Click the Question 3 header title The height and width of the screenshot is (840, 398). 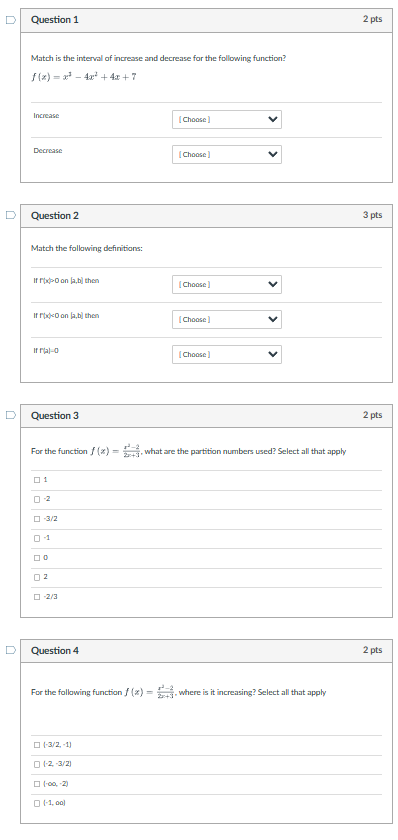(x=55, y=416)
